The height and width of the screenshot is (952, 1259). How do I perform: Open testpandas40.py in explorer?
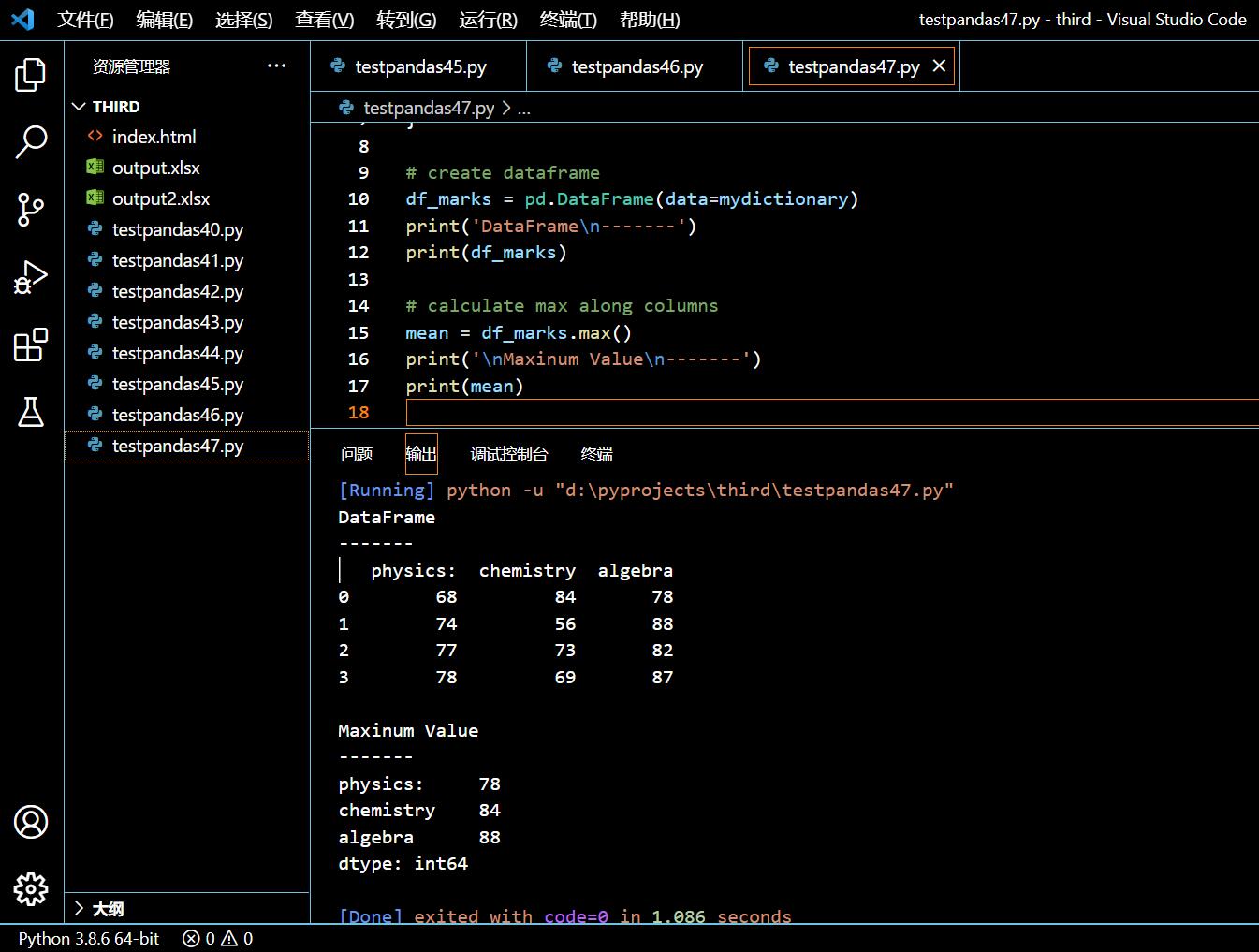click(186, 229)
